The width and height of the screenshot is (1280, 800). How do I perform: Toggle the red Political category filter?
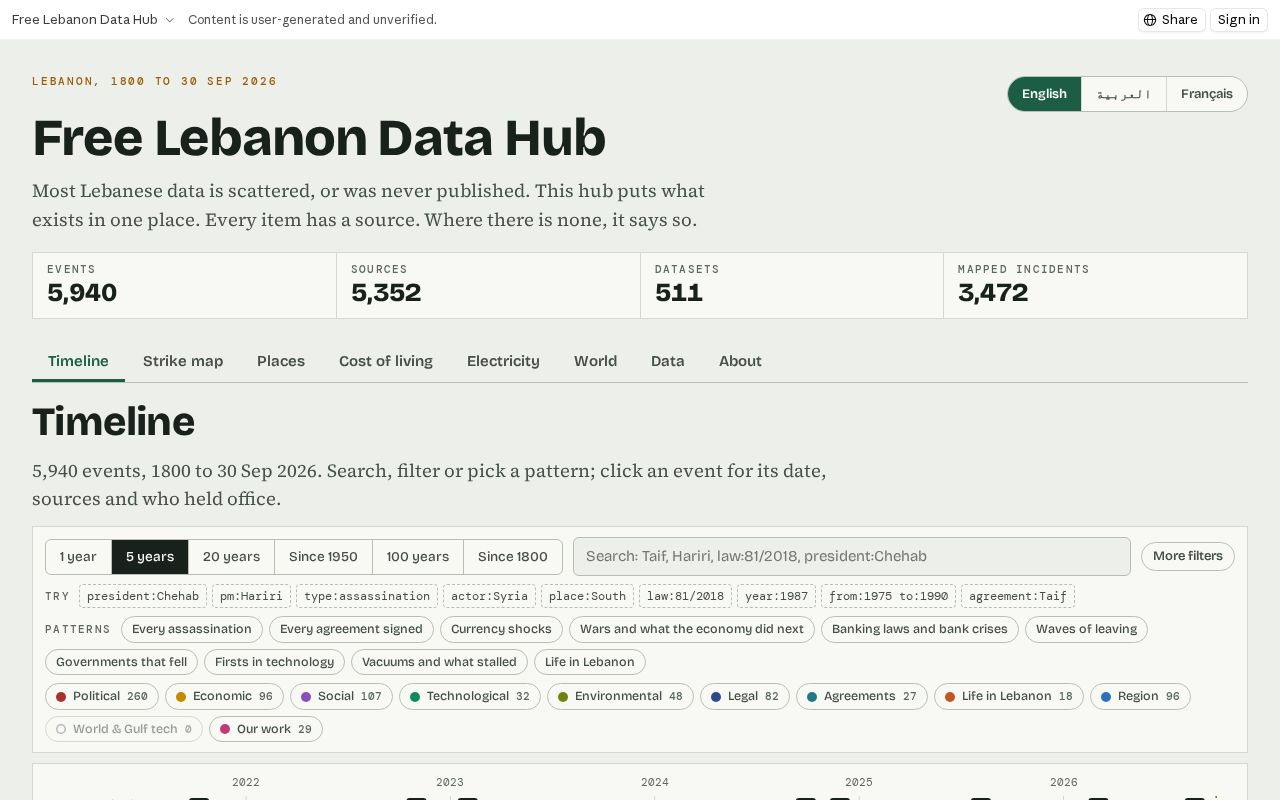(x=102, y=696)
